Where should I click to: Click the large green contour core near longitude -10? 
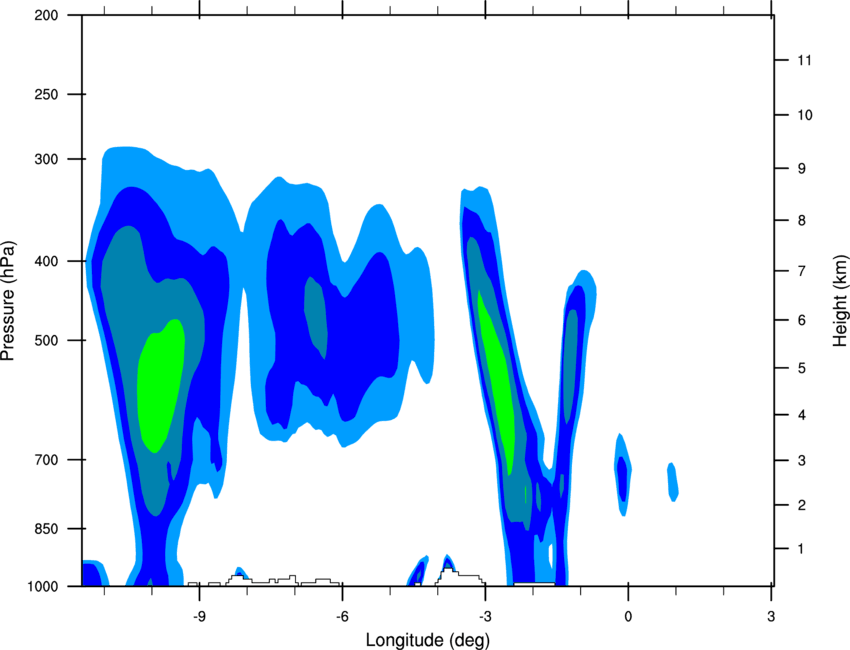[x=160, y=386]
